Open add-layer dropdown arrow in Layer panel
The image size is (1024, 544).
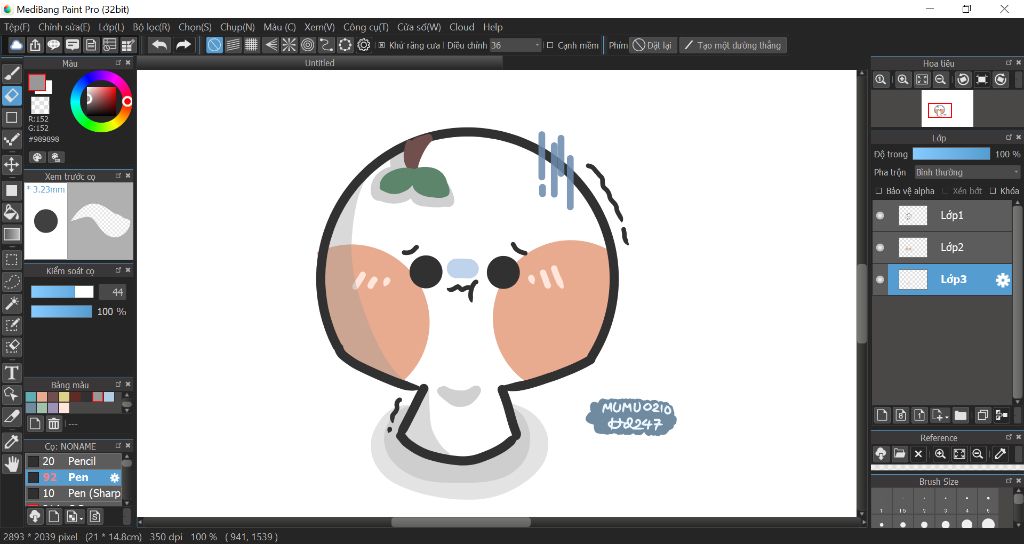pos(947,417)
